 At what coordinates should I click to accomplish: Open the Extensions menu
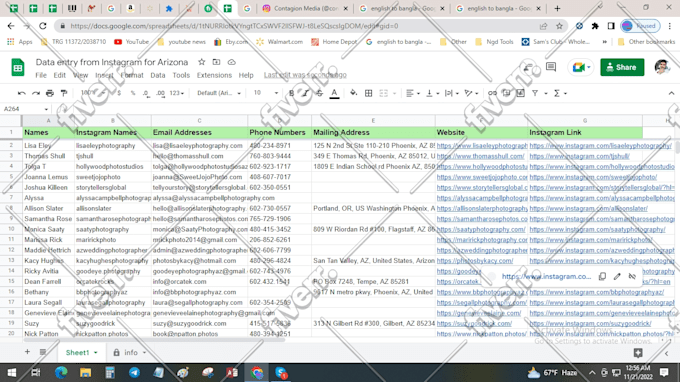[214, 75]
